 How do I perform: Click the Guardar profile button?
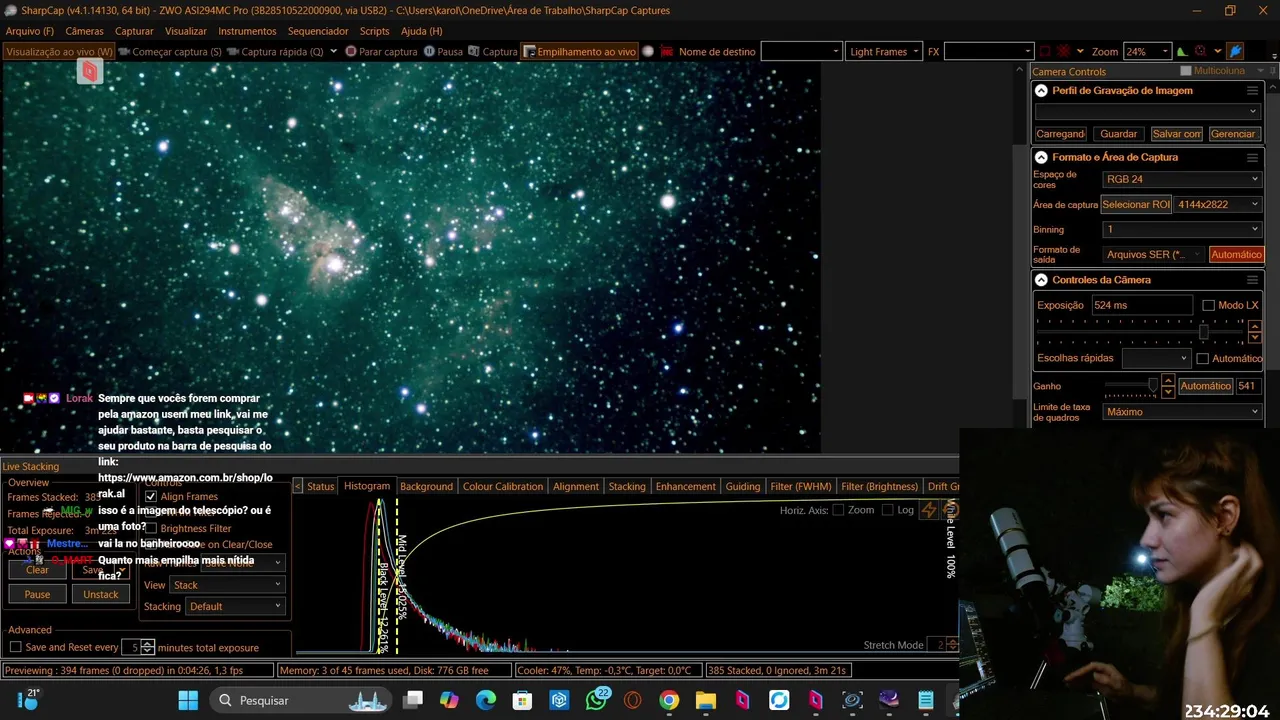point(1118,134)
